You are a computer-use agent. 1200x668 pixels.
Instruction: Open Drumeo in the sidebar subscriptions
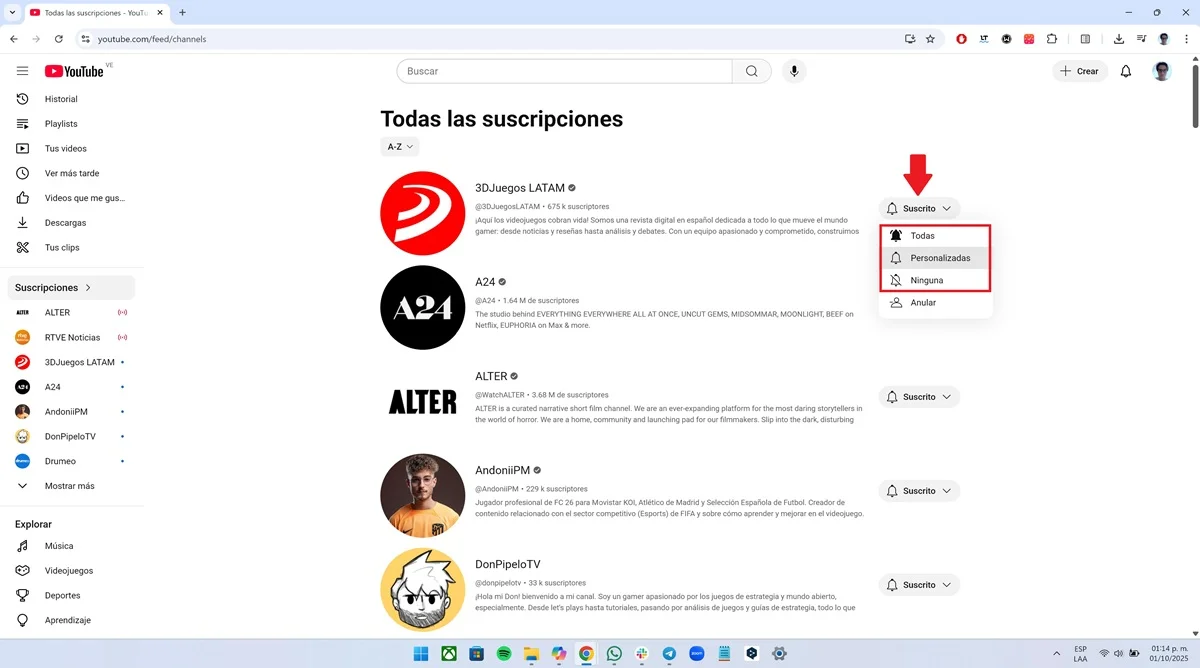71,461
